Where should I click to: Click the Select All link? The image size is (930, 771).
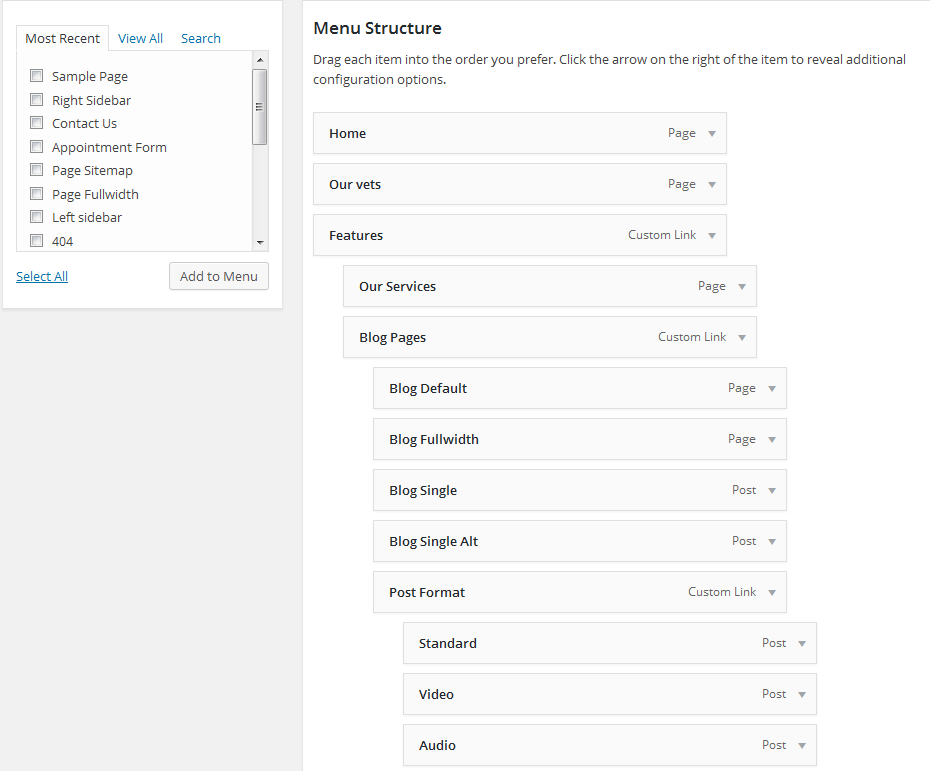(x=42, y=276)
